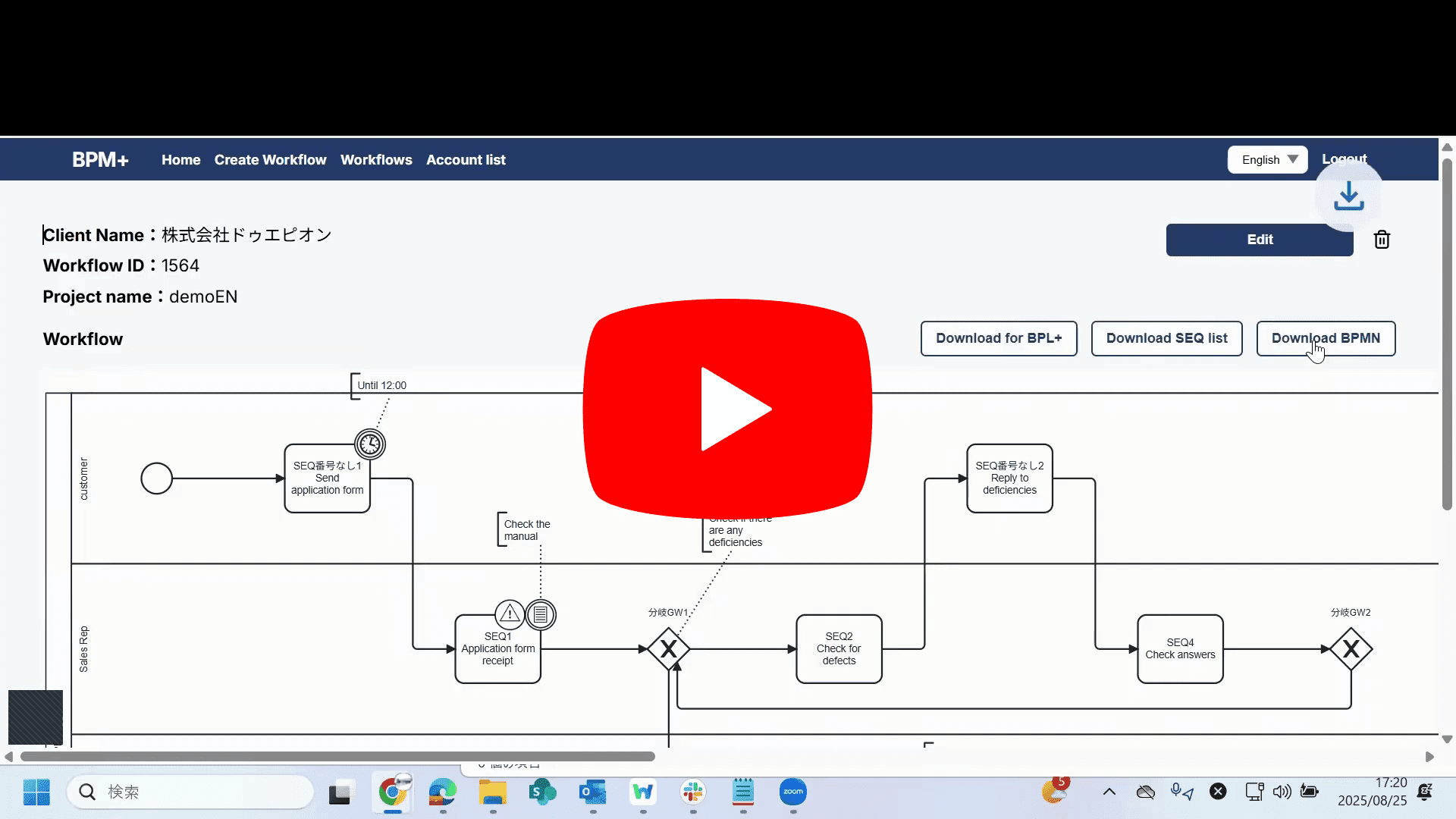This screenshot has height=819, width=1456.
Task: Click Download SEQ list button
Action: click(x=1166, y=338)
